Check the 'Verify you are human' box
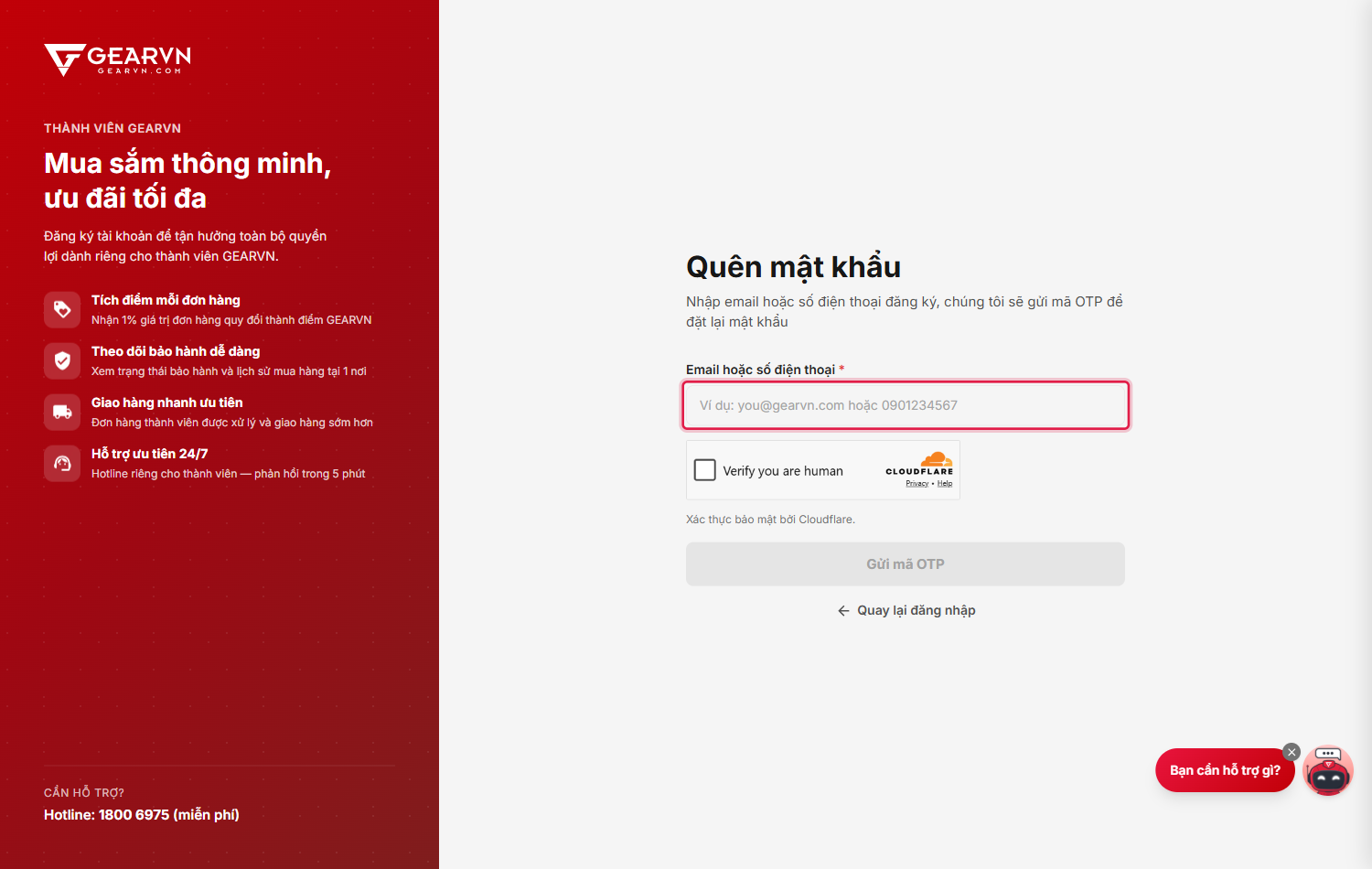Screen dimensions: 1372x869 (x=705, y=470)
